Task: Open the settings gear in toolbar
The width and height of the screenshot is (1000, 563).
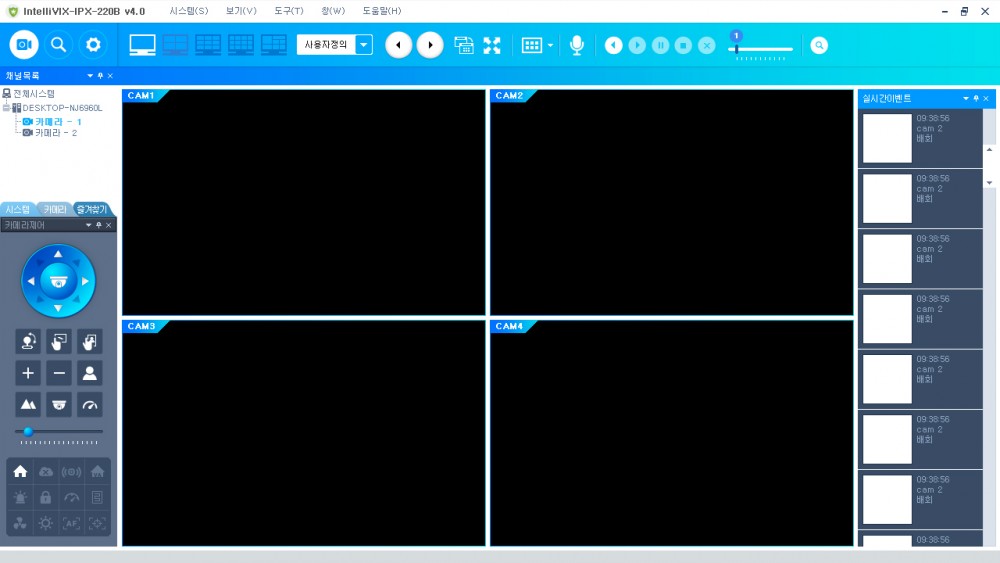Action: pyautogui.click(x=93, y=45)
